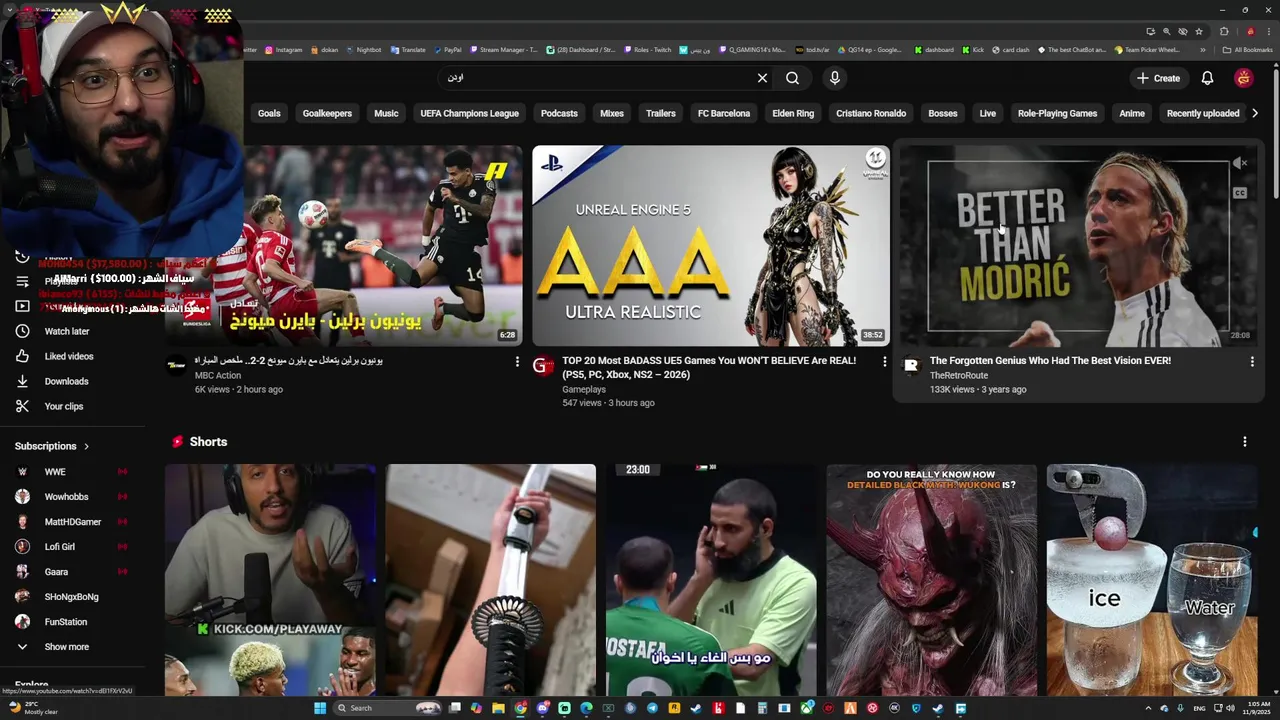Click the Windows taskbar Search box
The image size is (1280, 720).
point(387,708)
